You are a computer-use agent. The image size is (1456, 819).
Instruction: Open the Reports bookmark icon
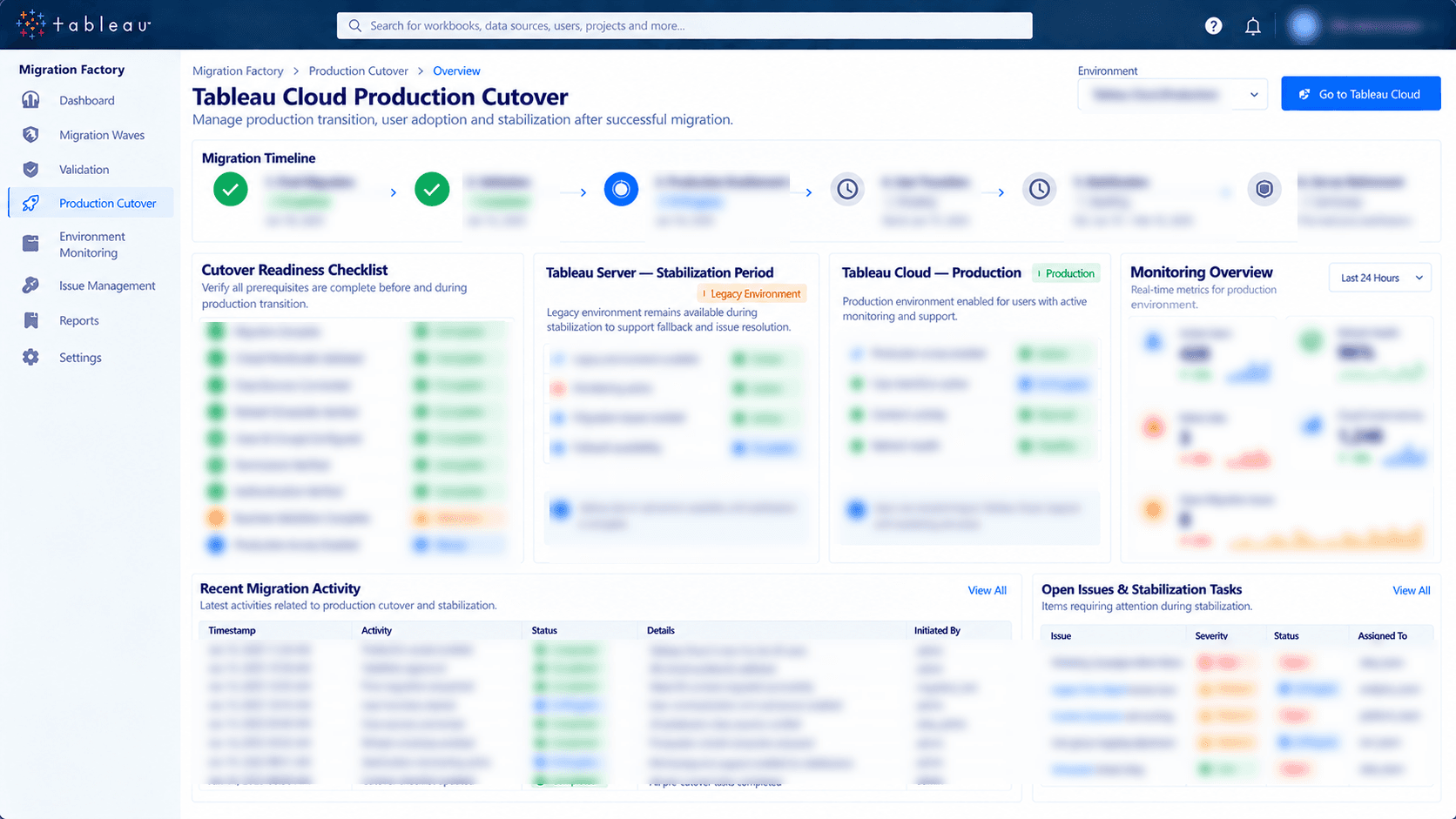(30, 320)
